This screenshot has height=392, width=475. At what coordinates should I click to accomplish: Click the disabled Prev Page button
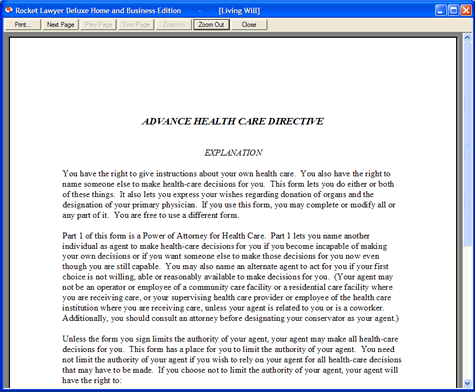coord(98,25)
